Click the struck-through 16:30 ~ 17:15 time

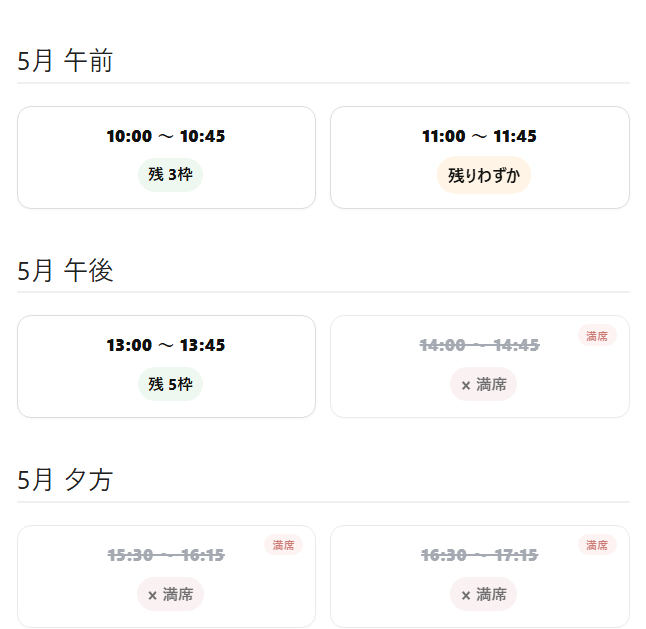(x=479, y=556)
